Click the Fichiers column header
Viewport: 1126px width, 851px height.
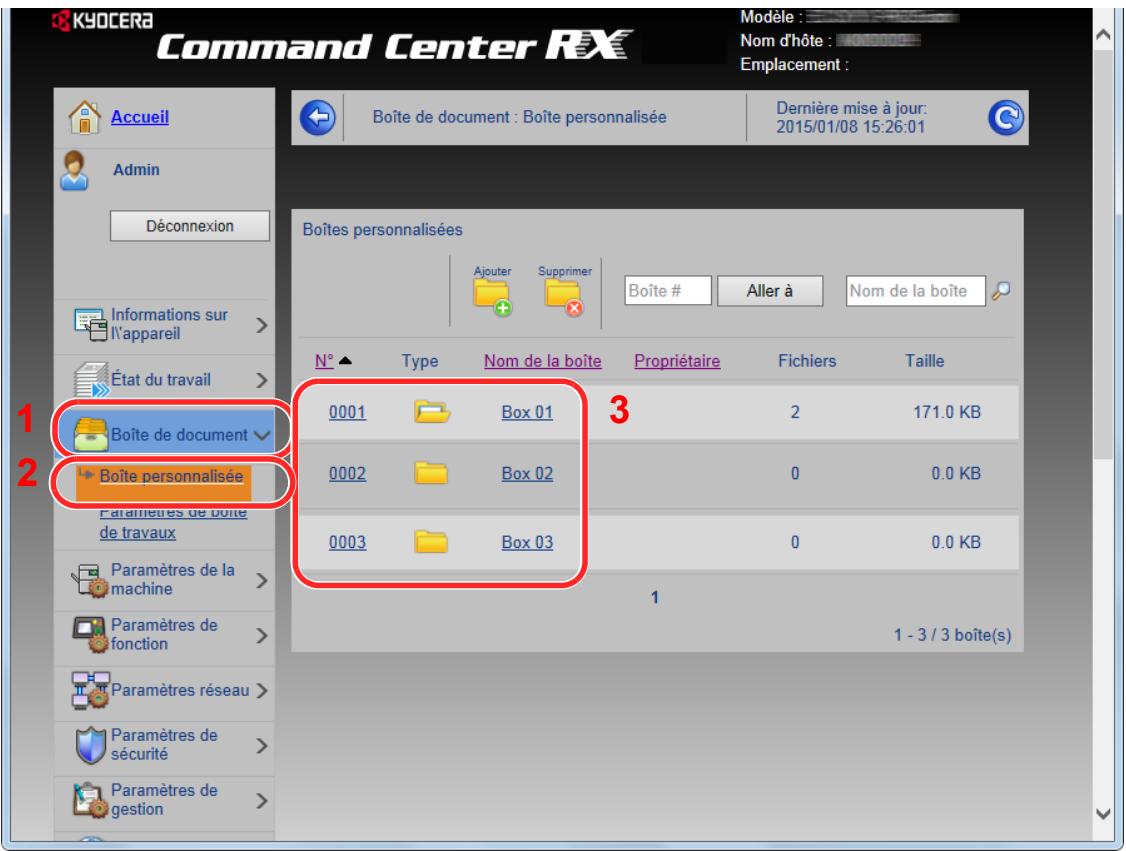807,361
